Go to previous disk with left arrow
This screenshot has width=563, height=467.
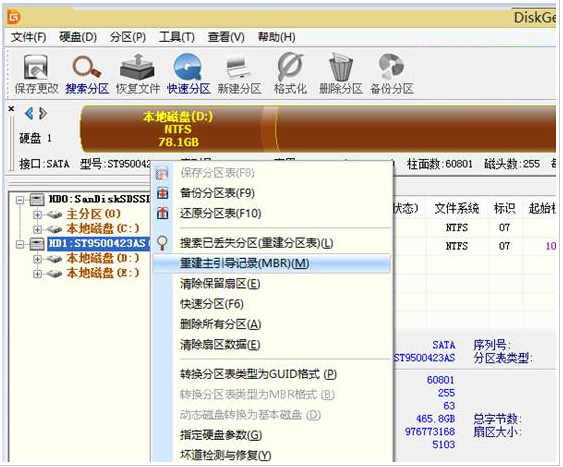tap(29, 114)
